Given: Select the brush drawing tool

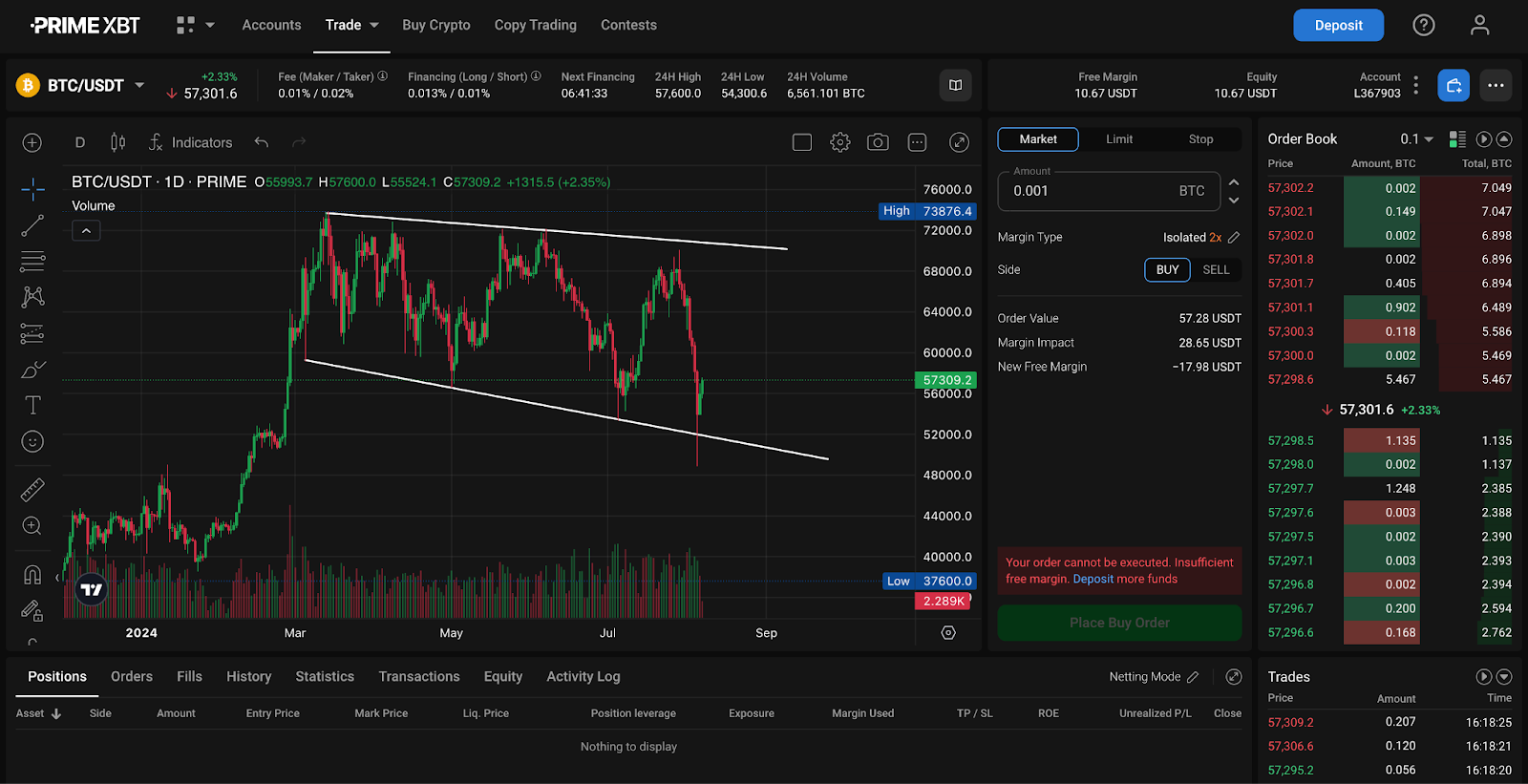Looking at the screenshot, I should click(x=32, y=370).
